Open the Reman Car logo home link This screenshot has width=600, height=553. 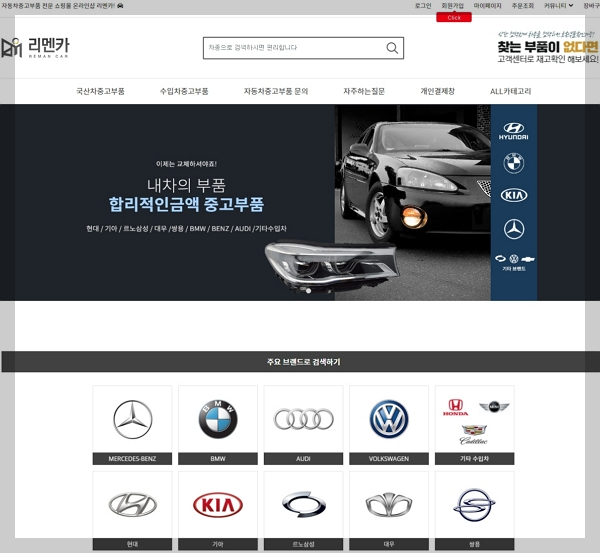[35, 48]
